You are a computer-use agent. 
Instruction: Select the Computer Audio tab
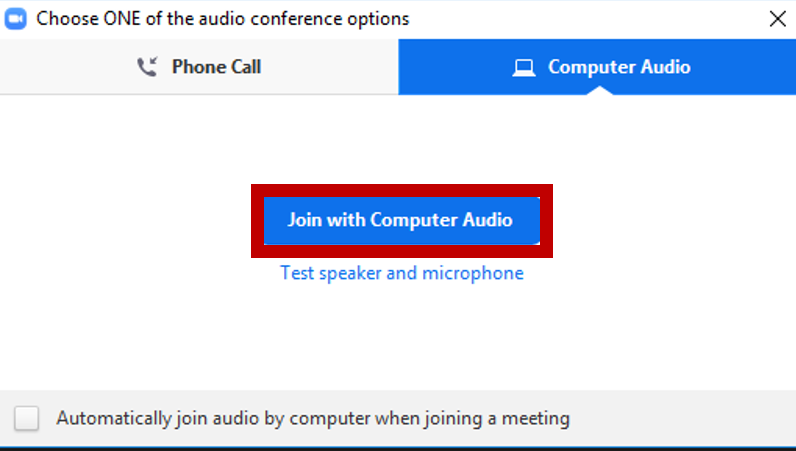[x=597, y=67]
